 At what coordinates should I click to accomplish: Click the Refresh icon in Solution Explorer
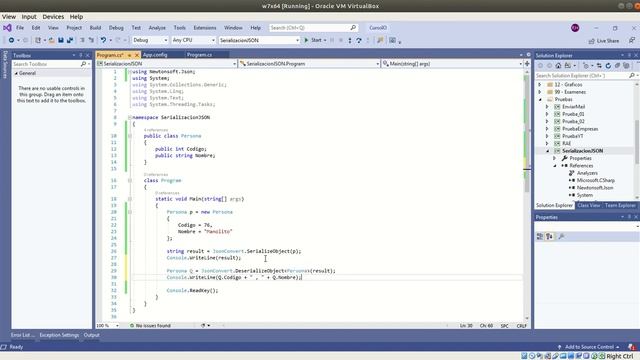608,66
